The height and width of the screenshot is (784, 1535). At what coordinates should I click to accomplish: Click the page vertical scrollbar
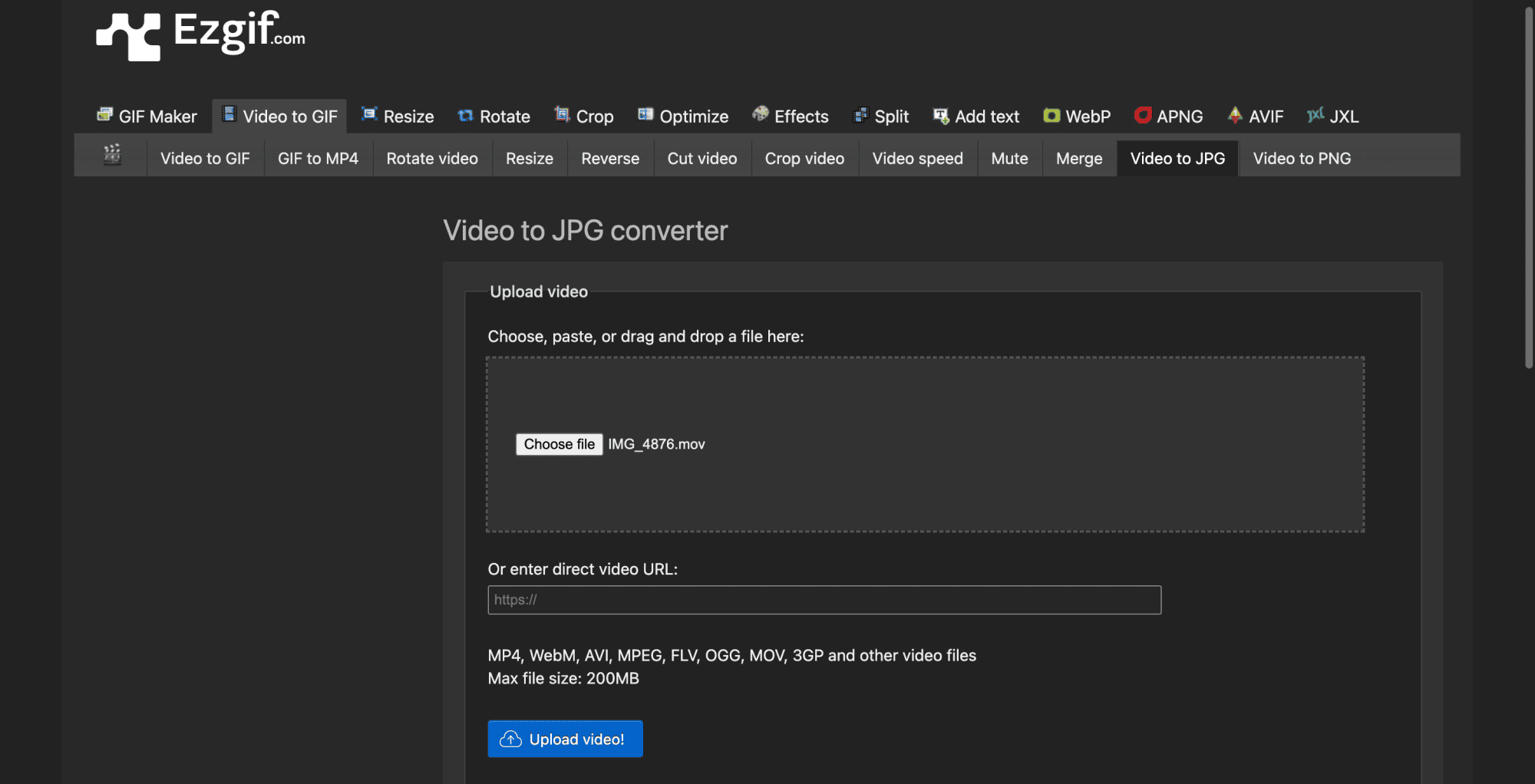1528,188
